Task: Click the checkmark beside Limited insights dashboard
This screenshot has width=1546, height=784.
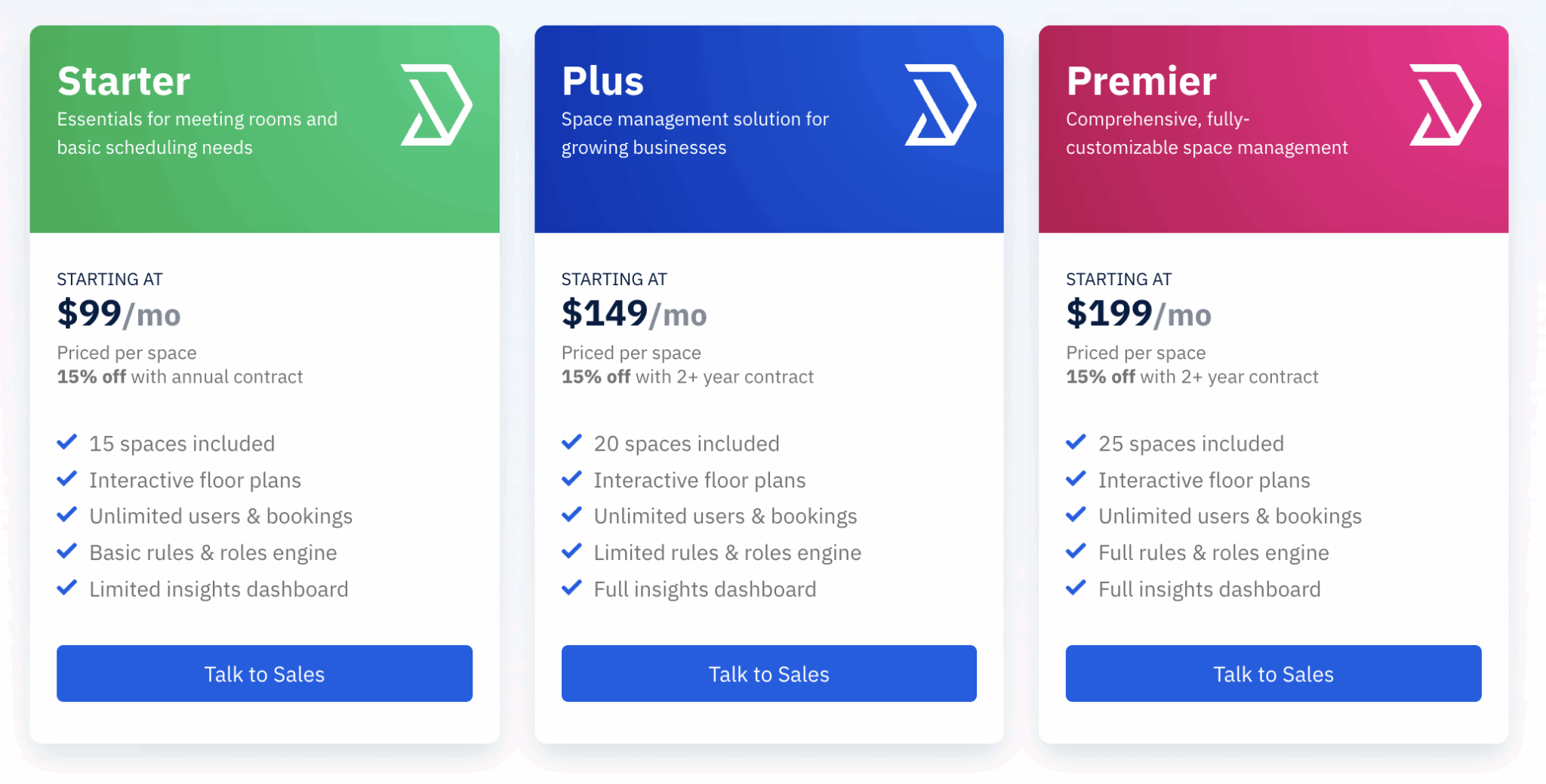Action: 68,588
